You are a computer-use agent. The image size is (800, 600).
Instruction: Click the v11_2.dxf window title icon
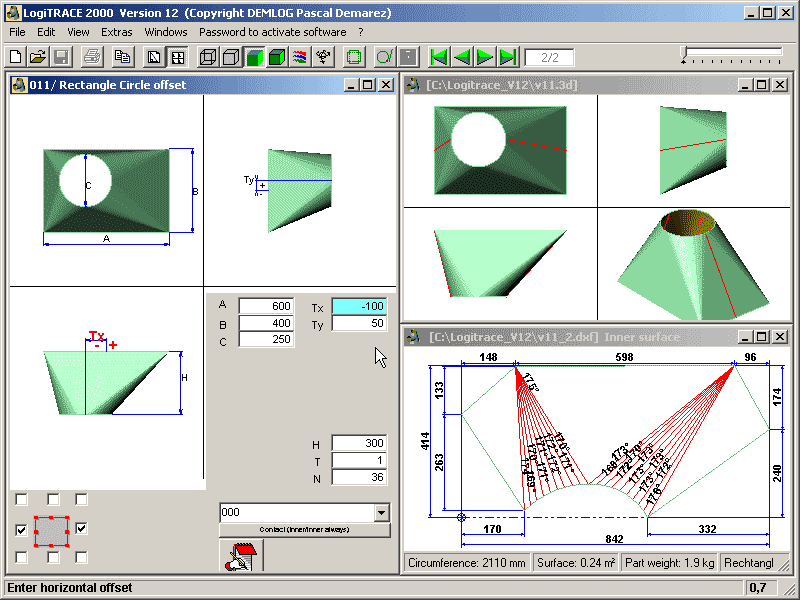[x=414, y=337]
